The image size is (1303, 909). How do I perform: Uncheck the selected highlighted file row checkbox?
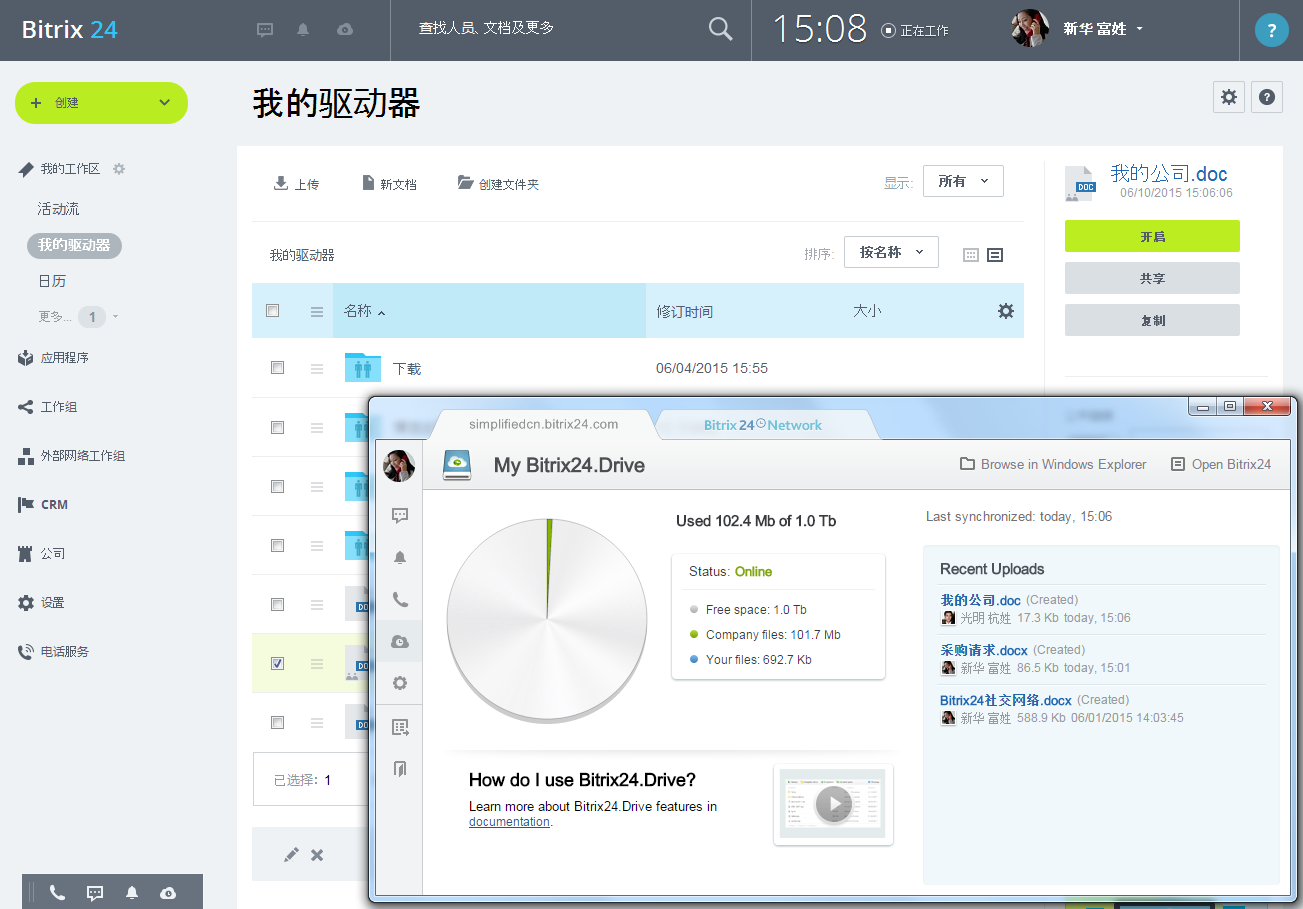click(x=277, y=663)
